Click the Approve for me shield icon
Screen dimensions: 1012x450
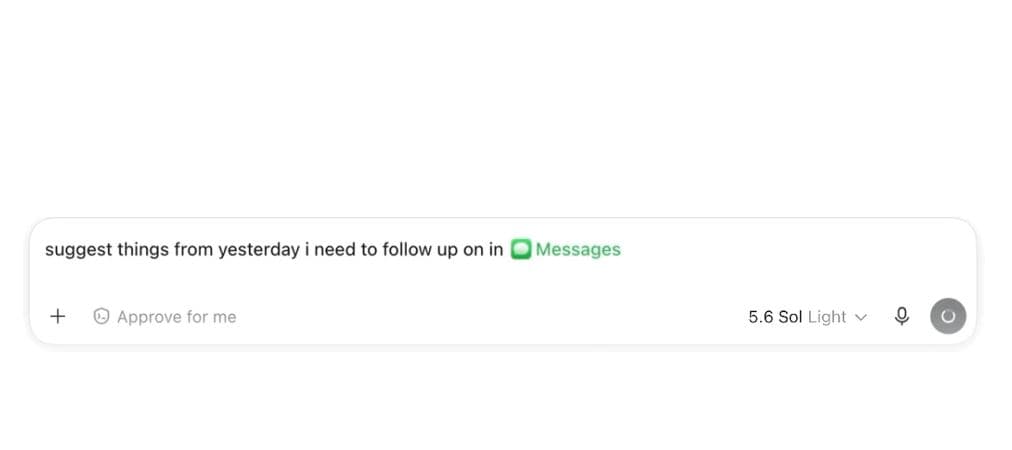[x=101, y=316]
